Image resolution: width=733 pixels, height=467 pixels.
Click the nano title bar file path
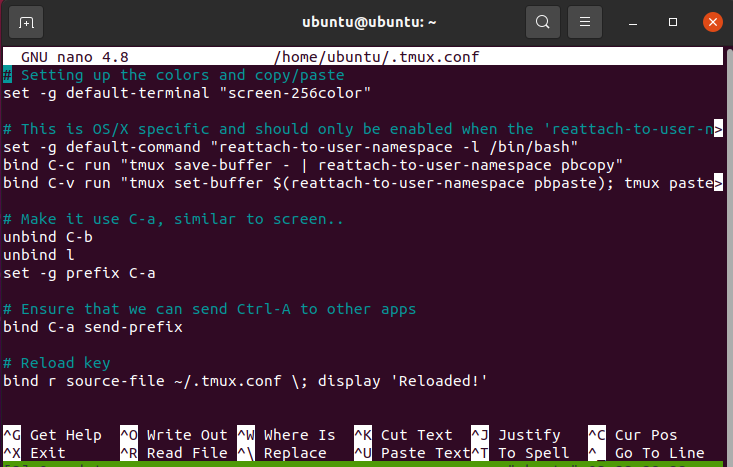tap(376, 57)
